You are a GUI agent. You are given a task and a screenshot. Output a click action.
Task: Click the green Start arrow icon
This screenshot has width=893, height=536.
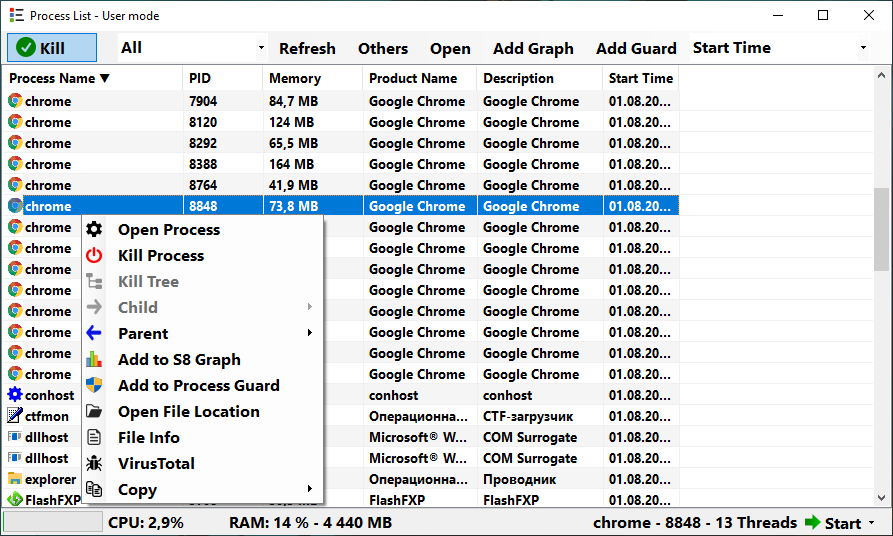tap(812, 522)
